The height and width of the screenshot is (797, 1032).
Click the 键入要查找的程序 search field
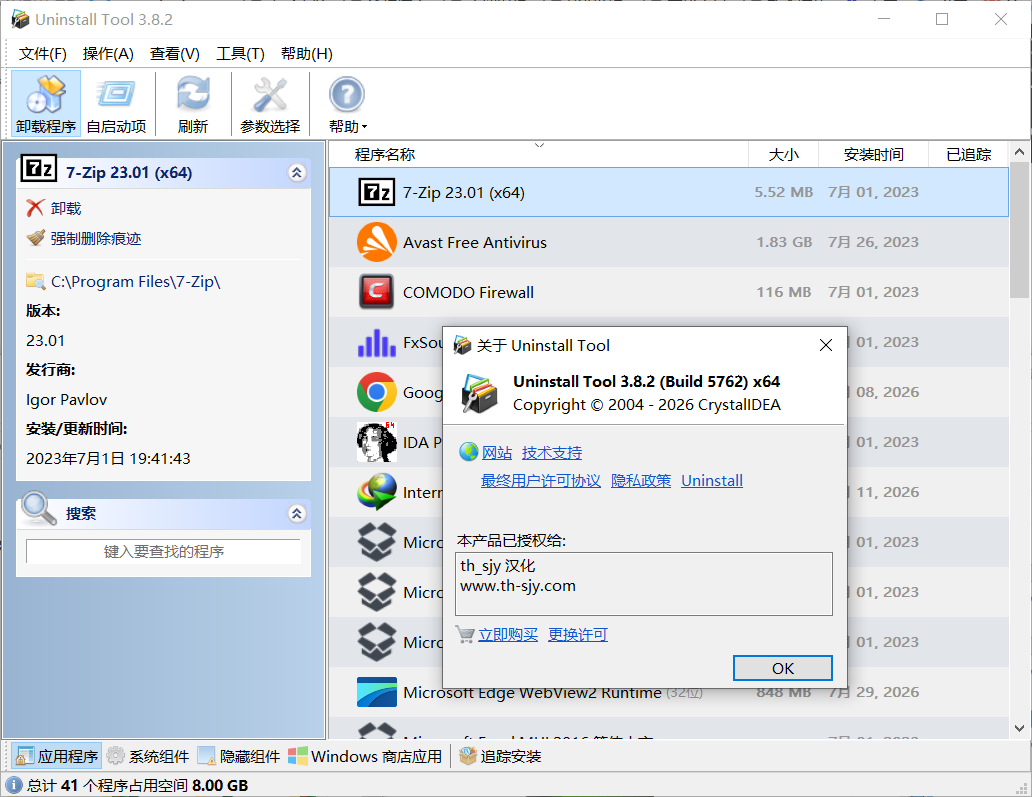tap(163, 552)
